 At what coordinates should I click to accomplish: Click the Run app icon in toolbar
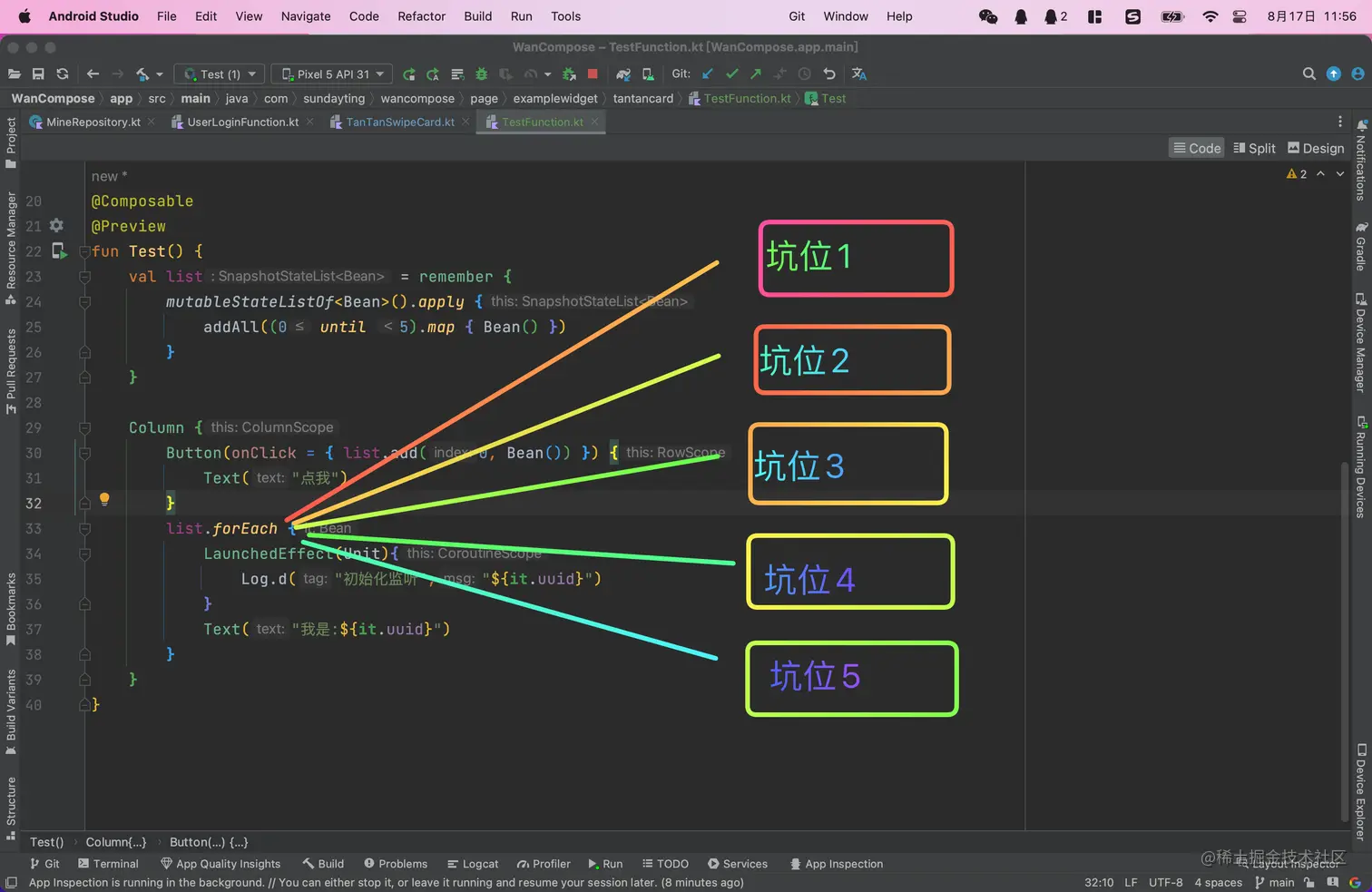409,74
